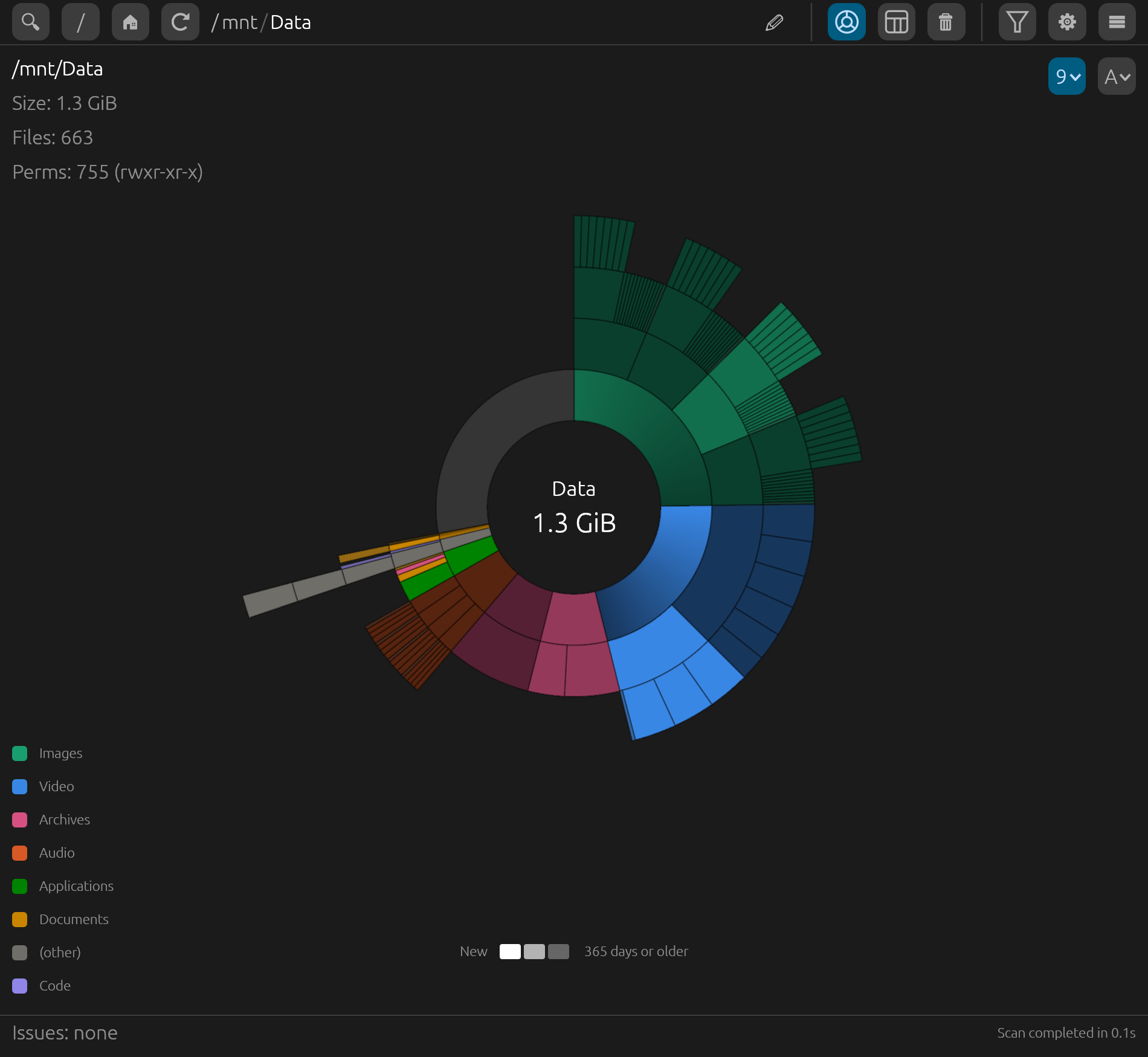Click the Data breadcrumb segment

click(x=291, y=23)
